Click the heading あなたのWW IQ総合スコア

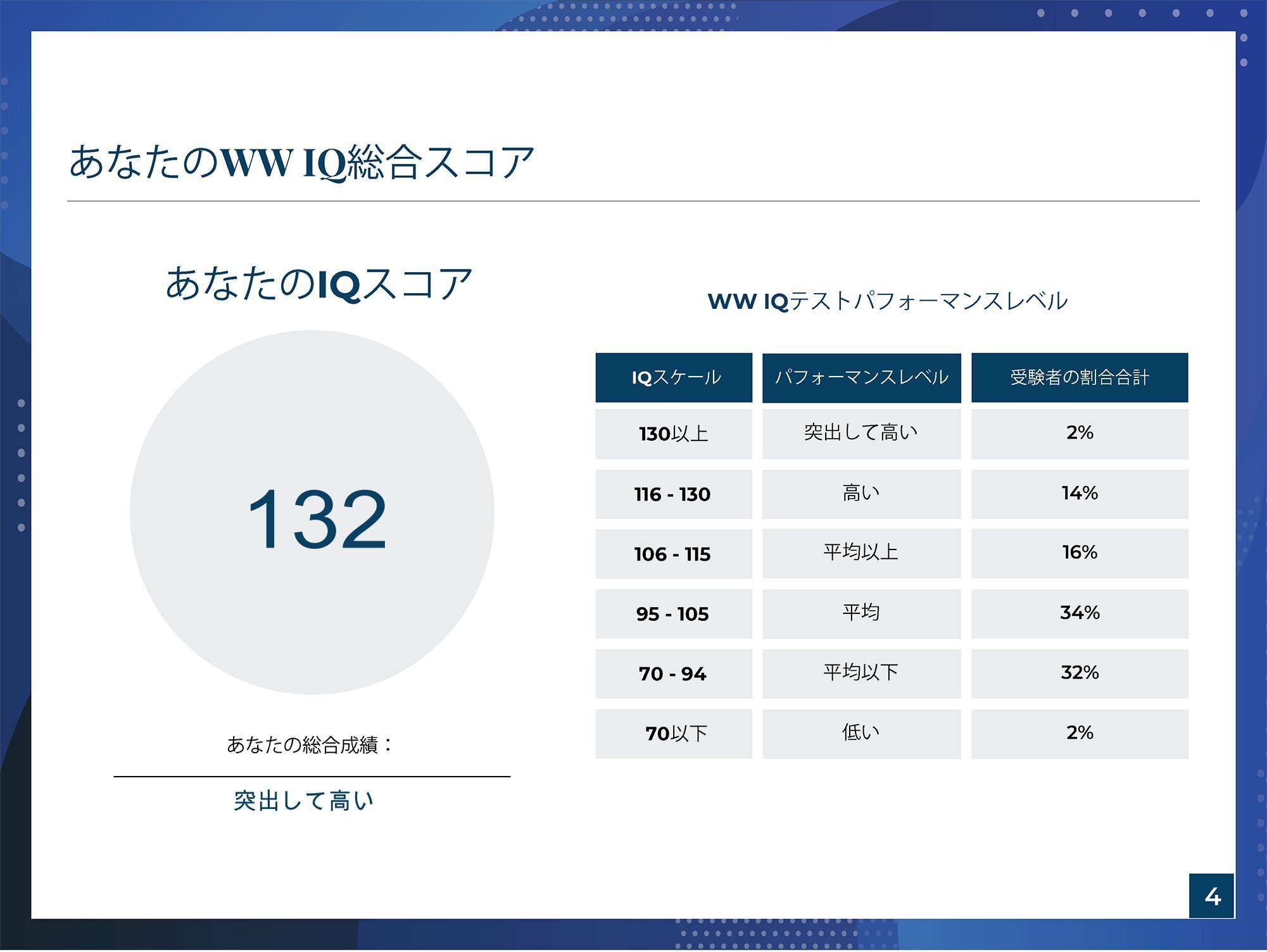[301, 162]
